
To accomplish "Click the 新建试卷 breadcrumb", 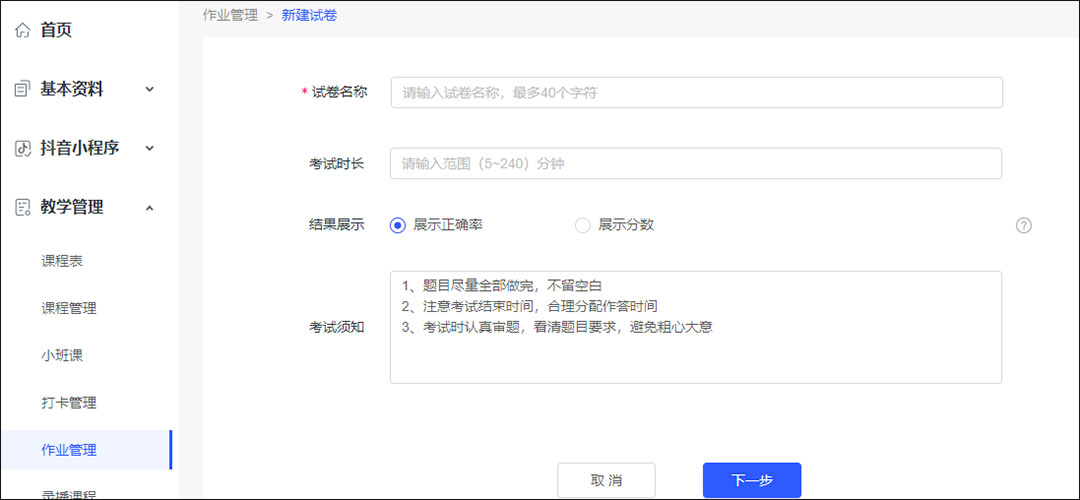I will click(309, 15).
